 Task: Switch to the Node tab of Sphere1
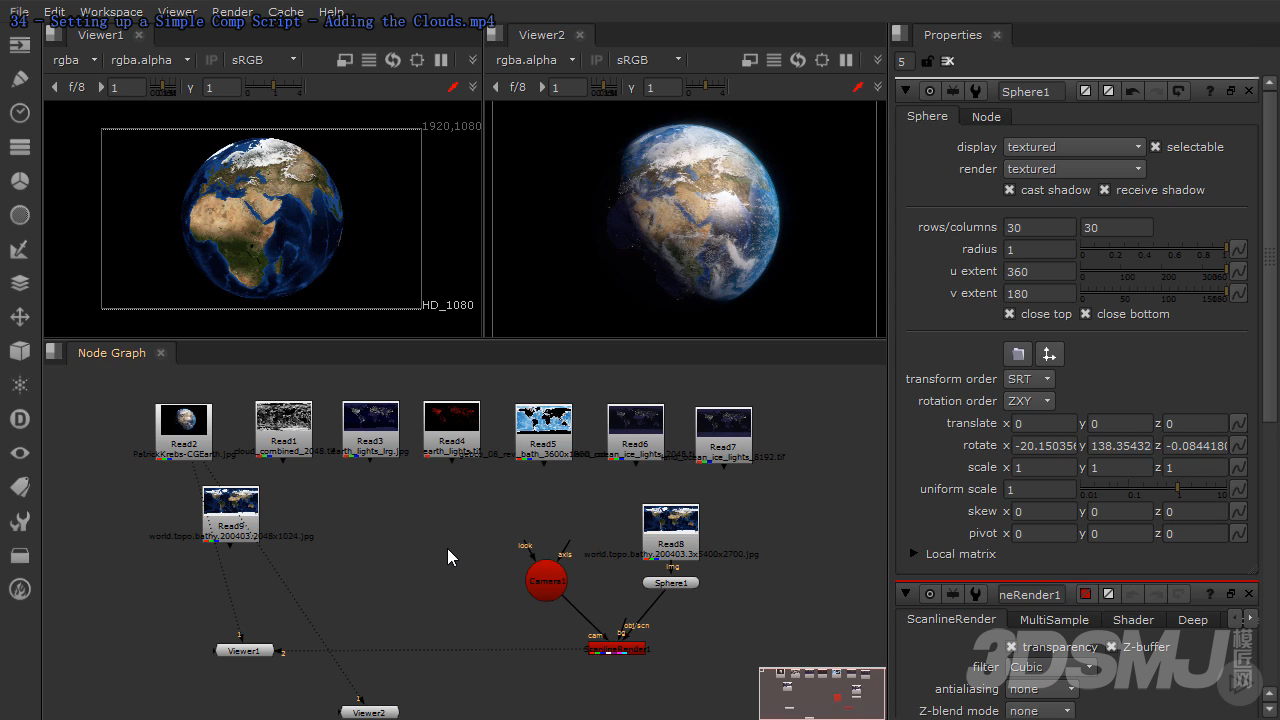coord(986,116)
